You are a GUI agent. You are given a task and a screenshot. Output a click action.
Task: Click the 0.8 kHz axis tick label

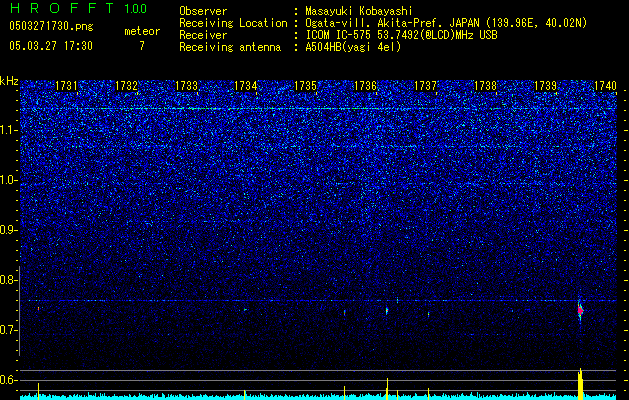pos(9,280)
